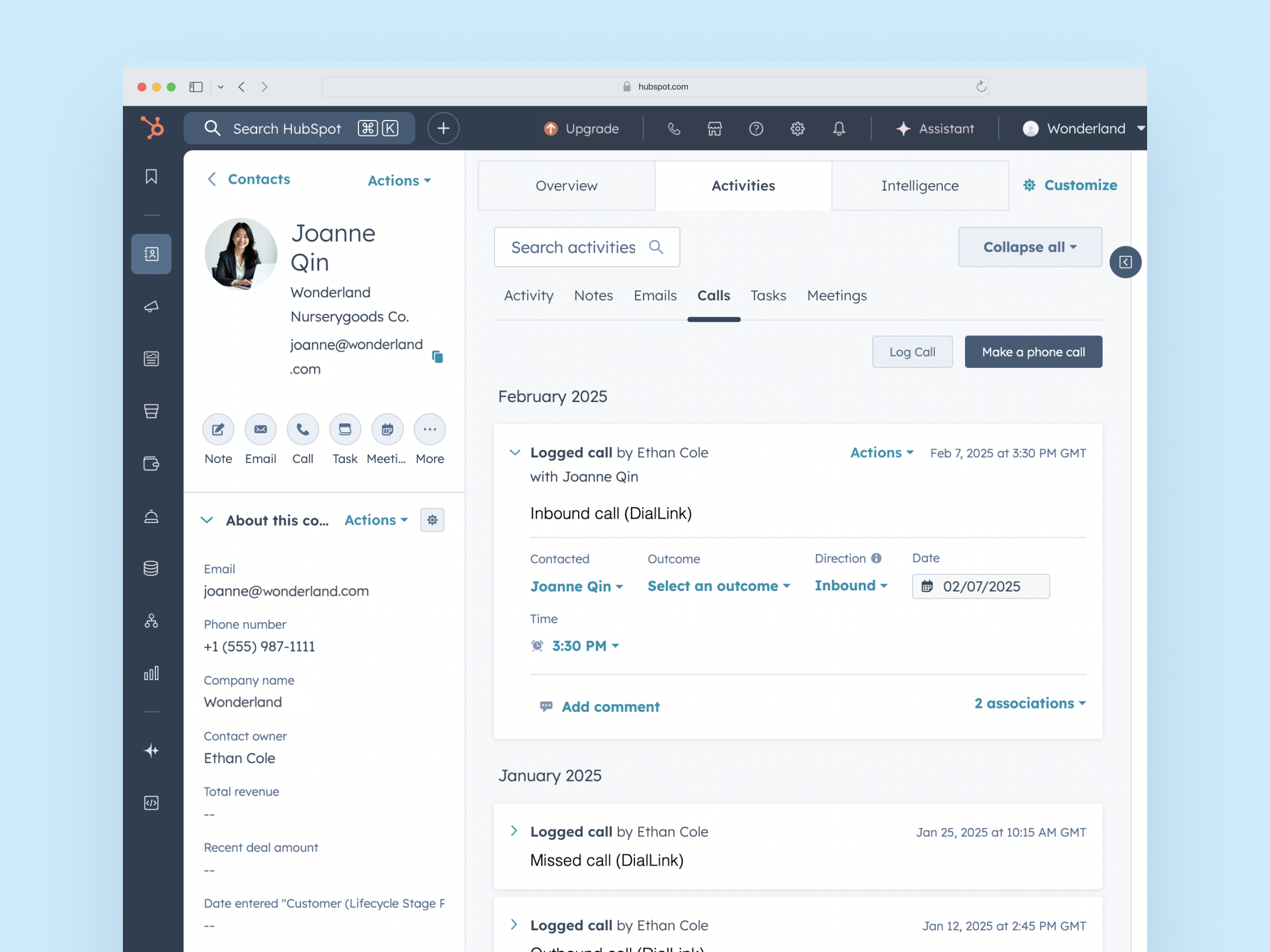The width and height of the screenshot is (1270, 952).
Task: Open the Help question mark icon
Action: pos(756,129)
